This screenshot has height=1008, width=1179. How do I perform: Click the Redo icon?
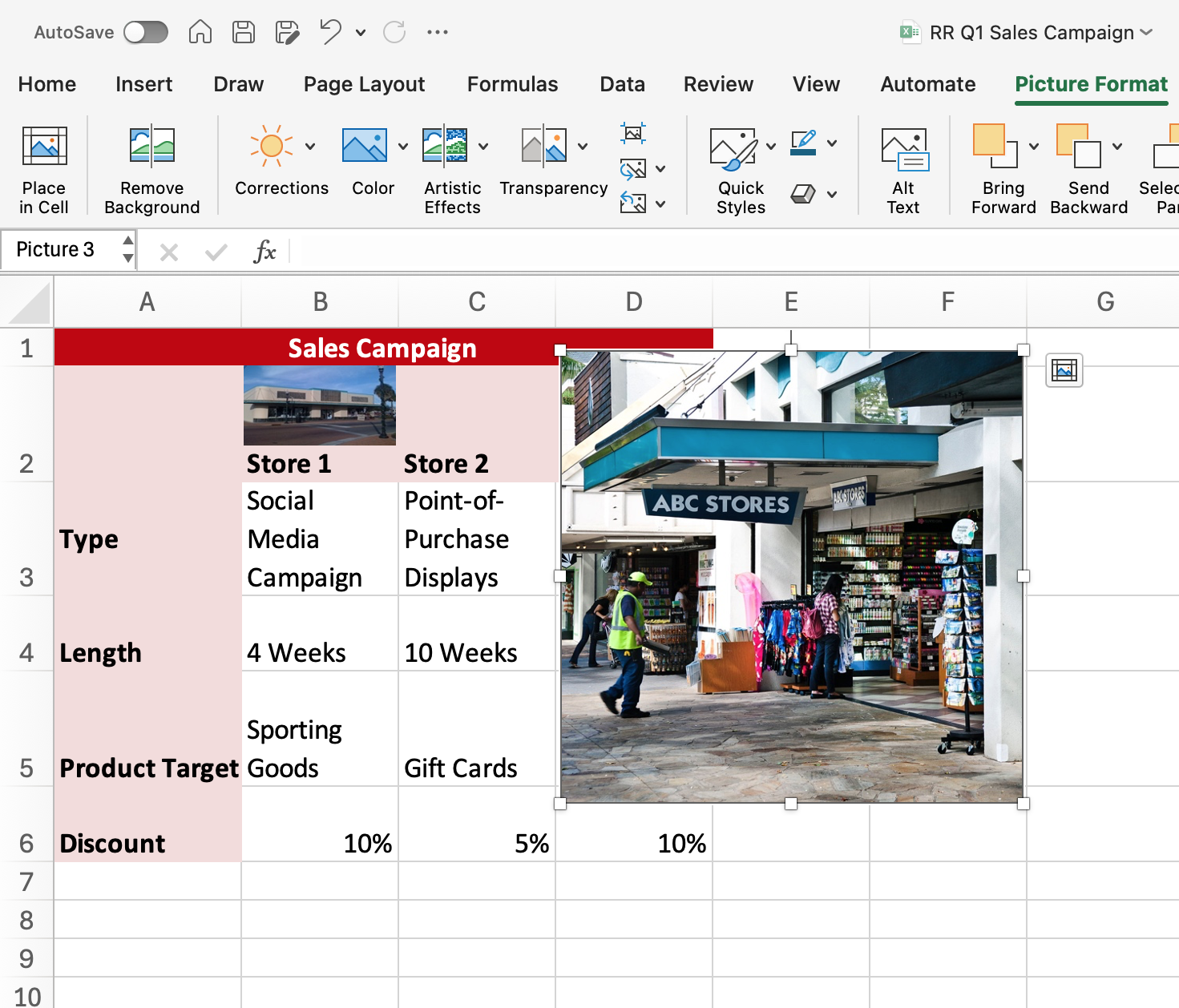394,32
